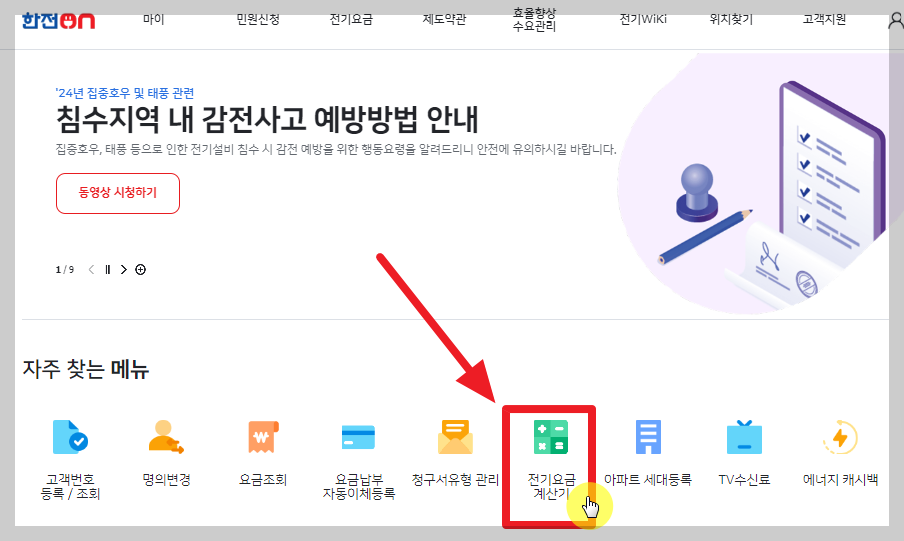Open the user profile icon
Image resolution: width=904 pixels, height=541 pixels.
895,21
